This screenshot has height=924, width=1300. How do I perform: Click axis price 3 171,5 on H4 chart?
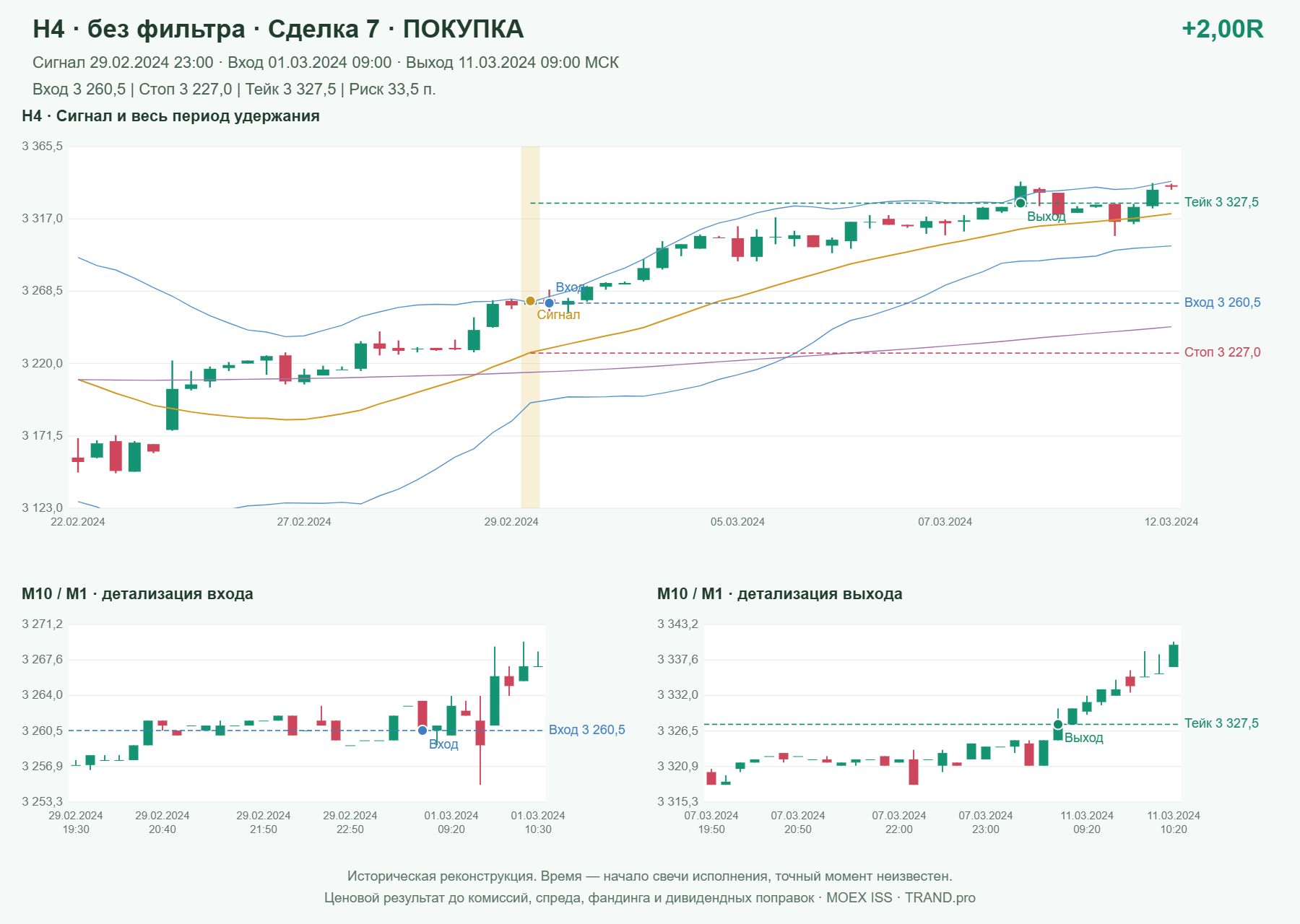(43, 436)
